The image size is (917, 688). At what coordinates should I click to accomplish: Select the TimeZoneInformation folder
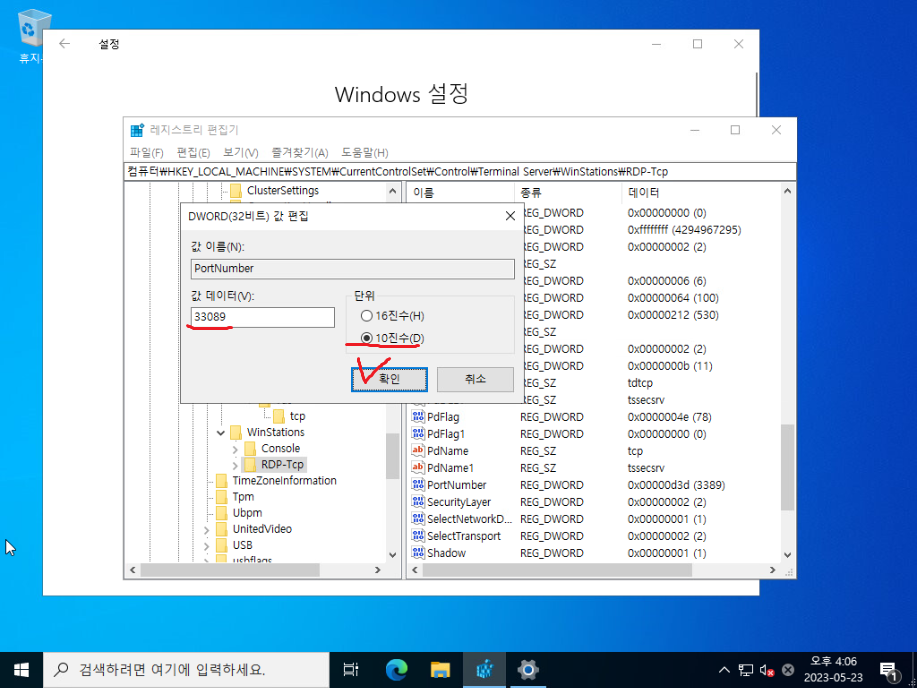coord(284,480)
